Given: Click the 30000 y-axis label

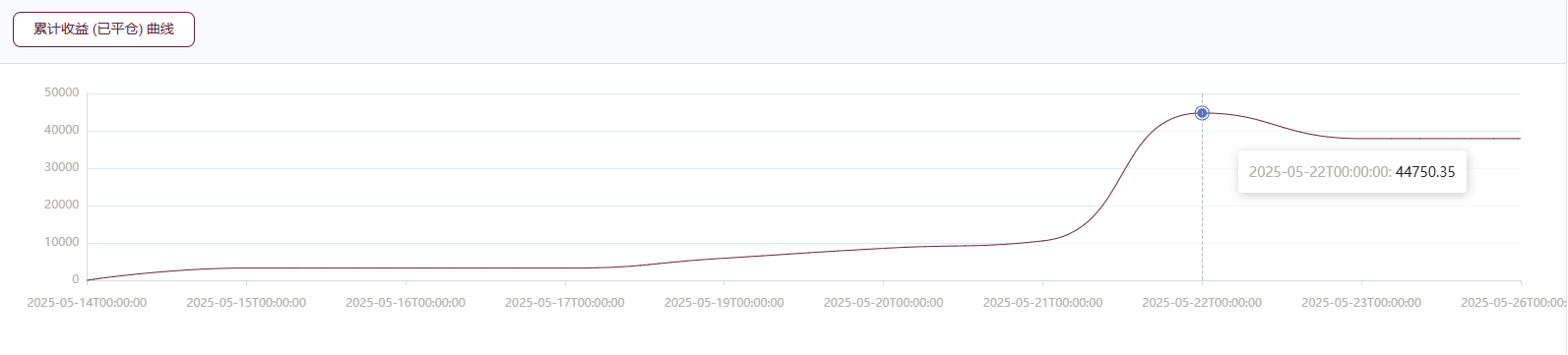Looking at the screenshot, I should 62,167.
